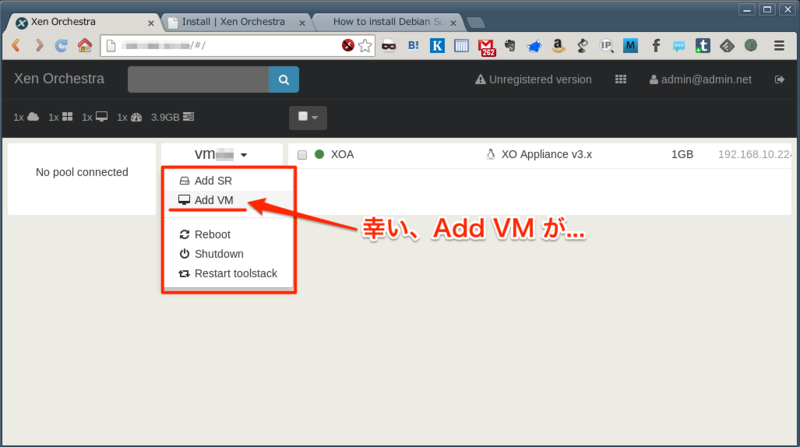Click the Xen Orchestra brand link

pos(59,79)
